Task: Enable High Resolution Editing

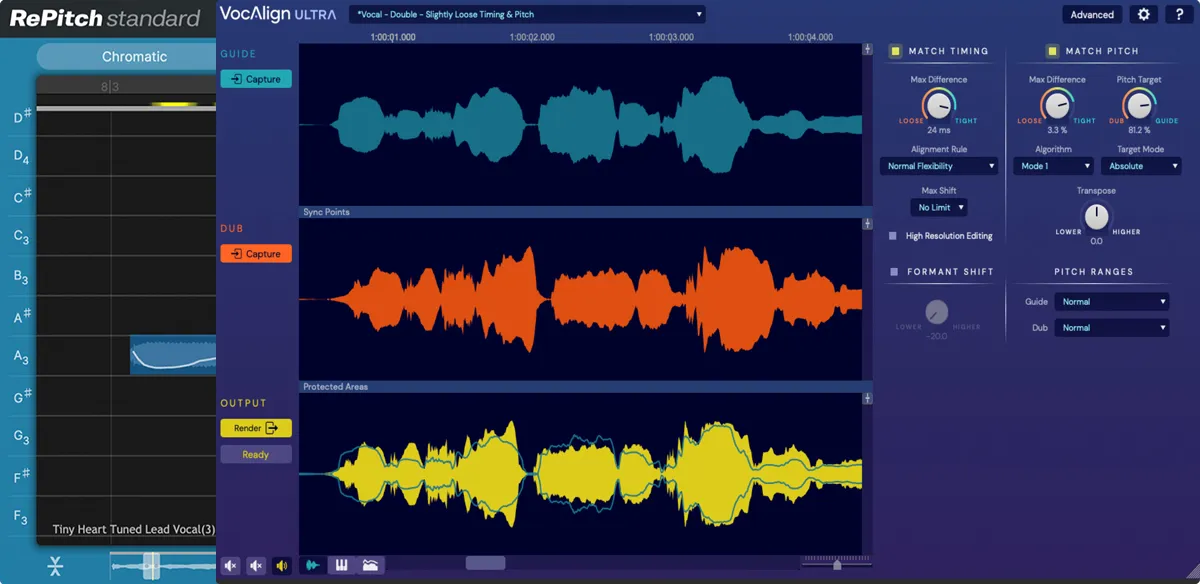Action: coord(892,235)
